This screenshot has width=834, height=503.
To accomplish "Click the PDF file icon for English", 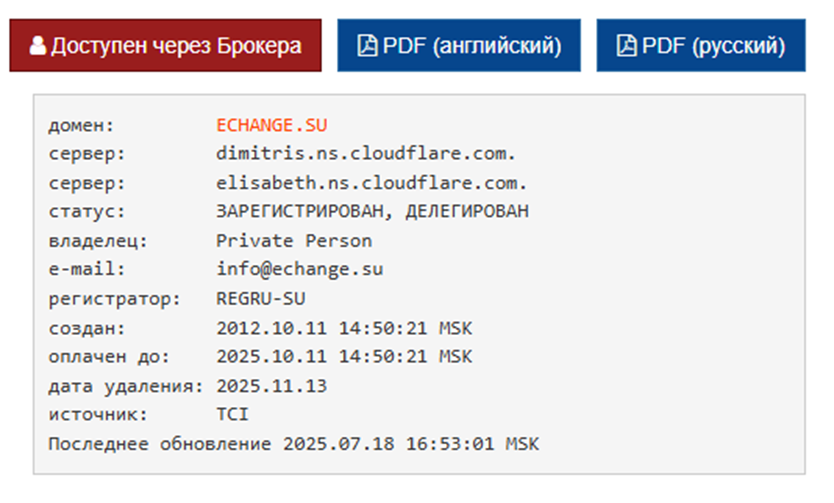I will 367,46.
